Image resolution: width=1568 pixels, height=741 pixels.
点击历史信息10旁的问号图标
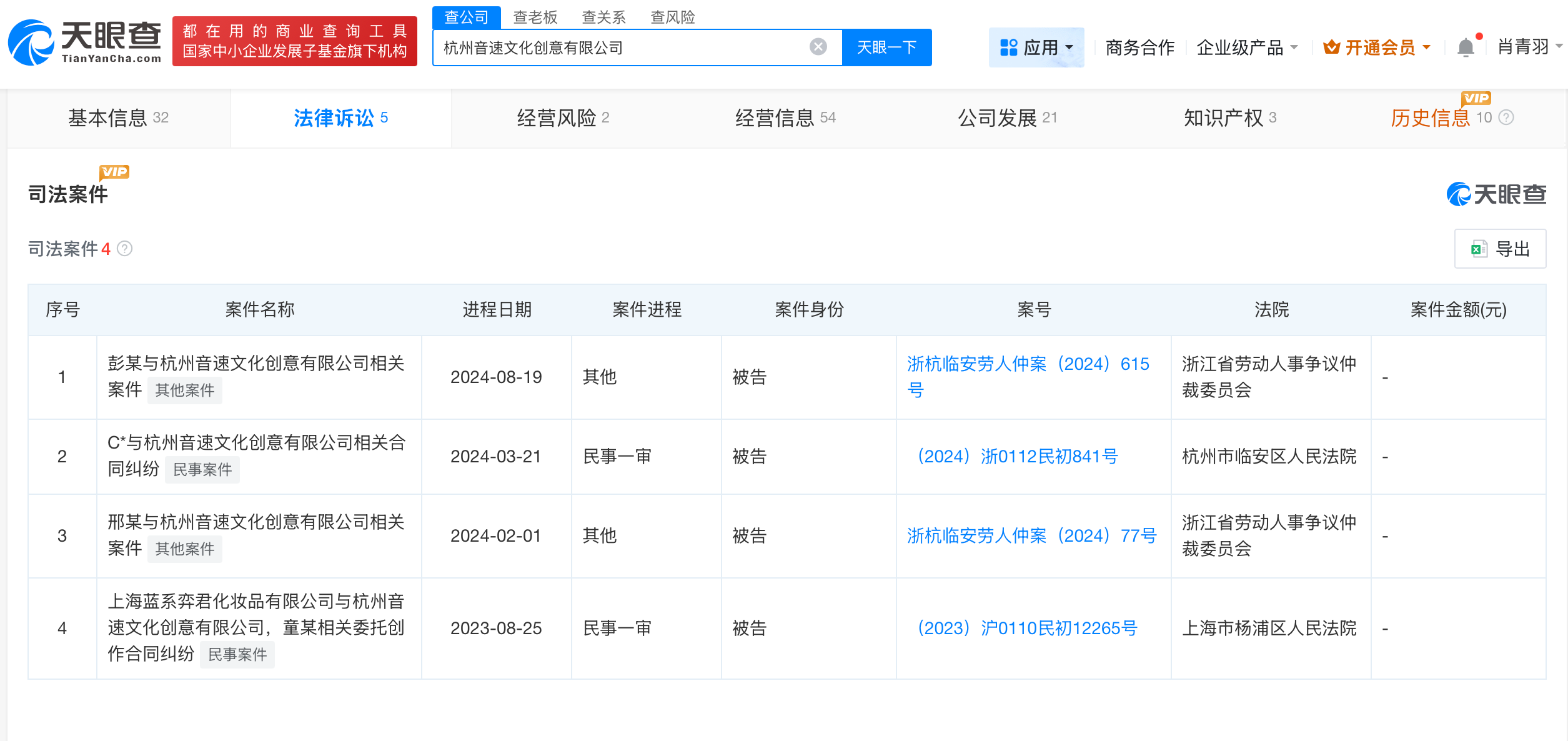pos(1509,117)
